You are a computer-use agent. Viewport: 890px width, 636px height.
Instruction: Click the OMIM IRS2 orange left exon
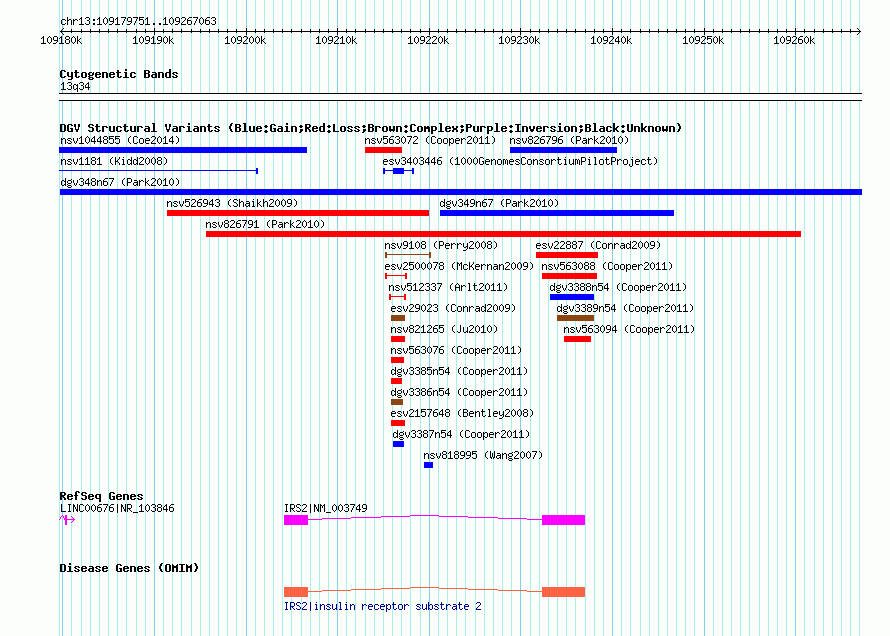tap(296, 592)
